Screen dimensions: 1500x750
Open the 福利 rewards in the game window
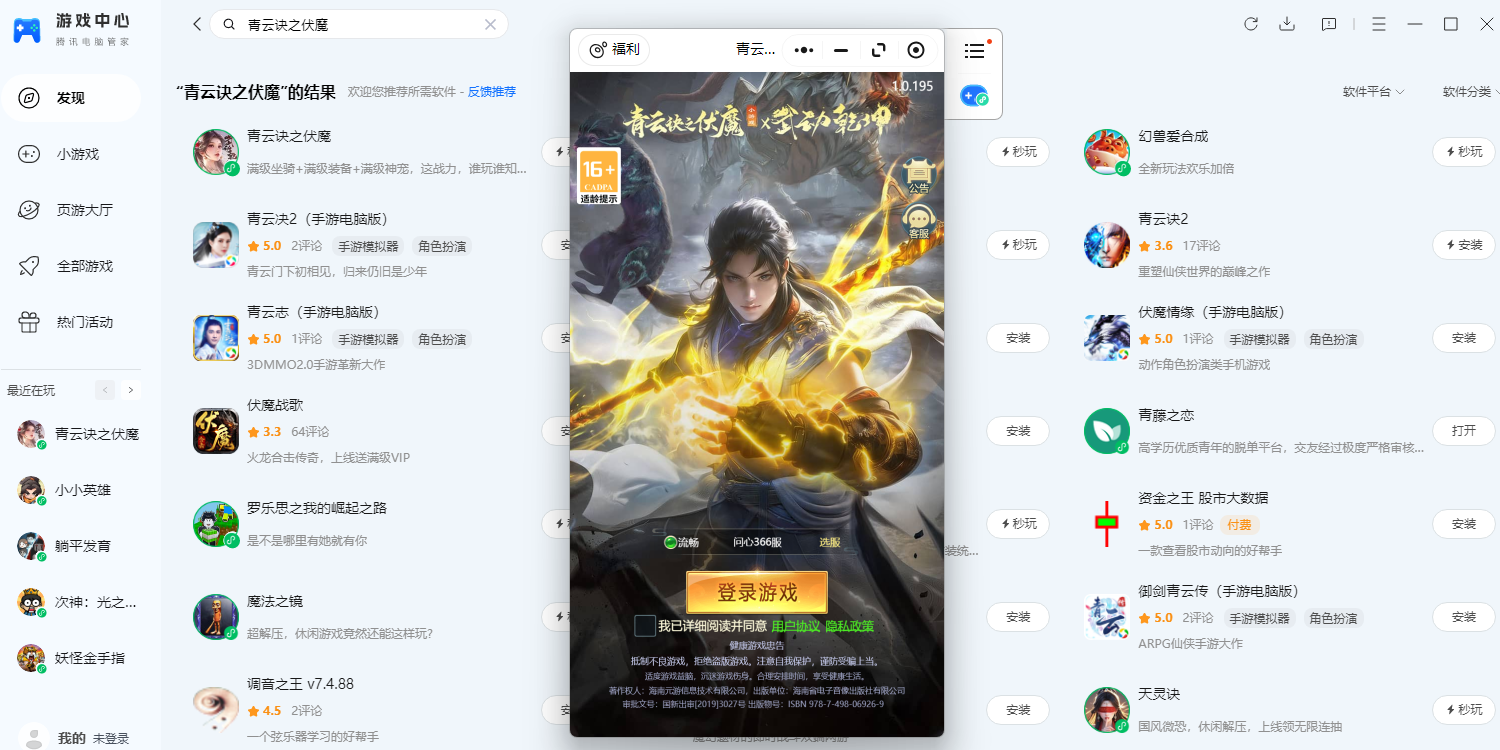(615, 49)
